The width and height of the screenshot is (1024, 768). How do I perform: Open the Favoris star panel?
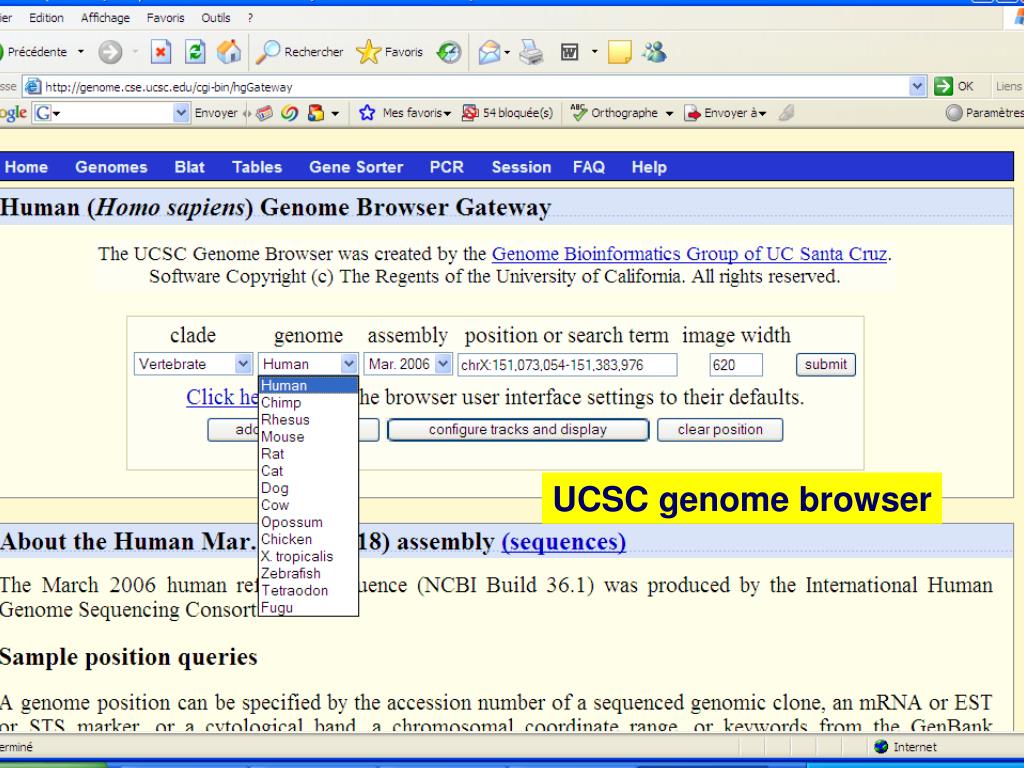[390, 52]
